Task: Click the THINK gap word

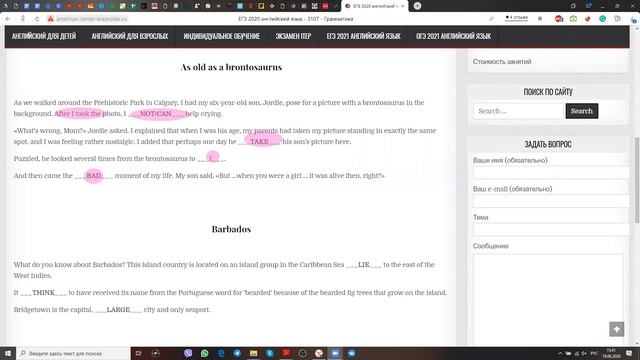Action: pyautogui.click(x=43, y=293)
